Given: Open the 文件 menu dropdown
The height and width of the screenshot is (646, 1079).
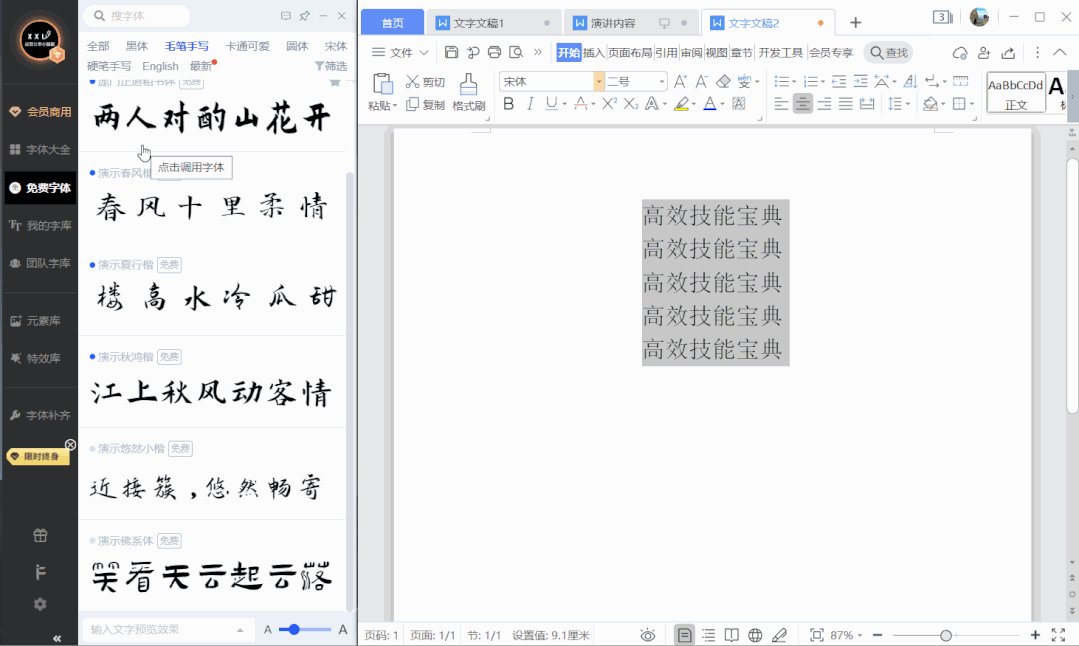Looking at the screenshot, I should pyautogui.click(x=400, y=52).
